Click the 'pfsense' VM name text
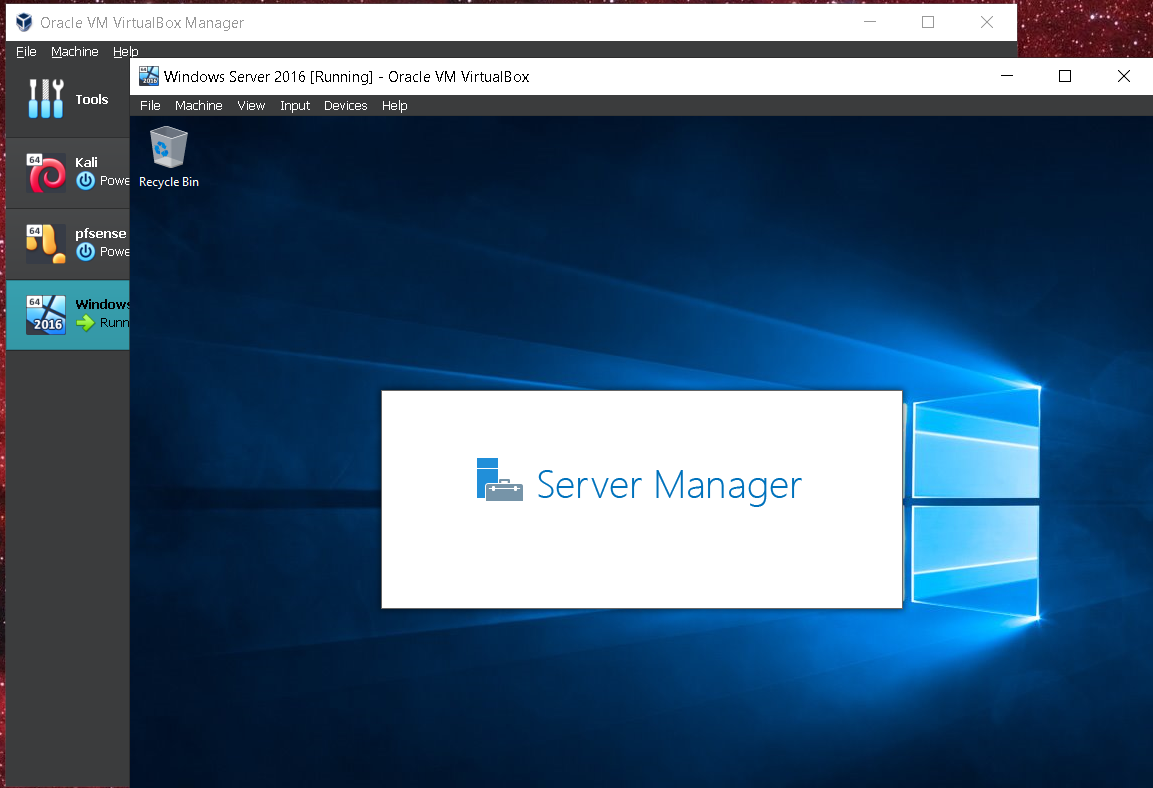1153x788 pixels. pos(101,233)
